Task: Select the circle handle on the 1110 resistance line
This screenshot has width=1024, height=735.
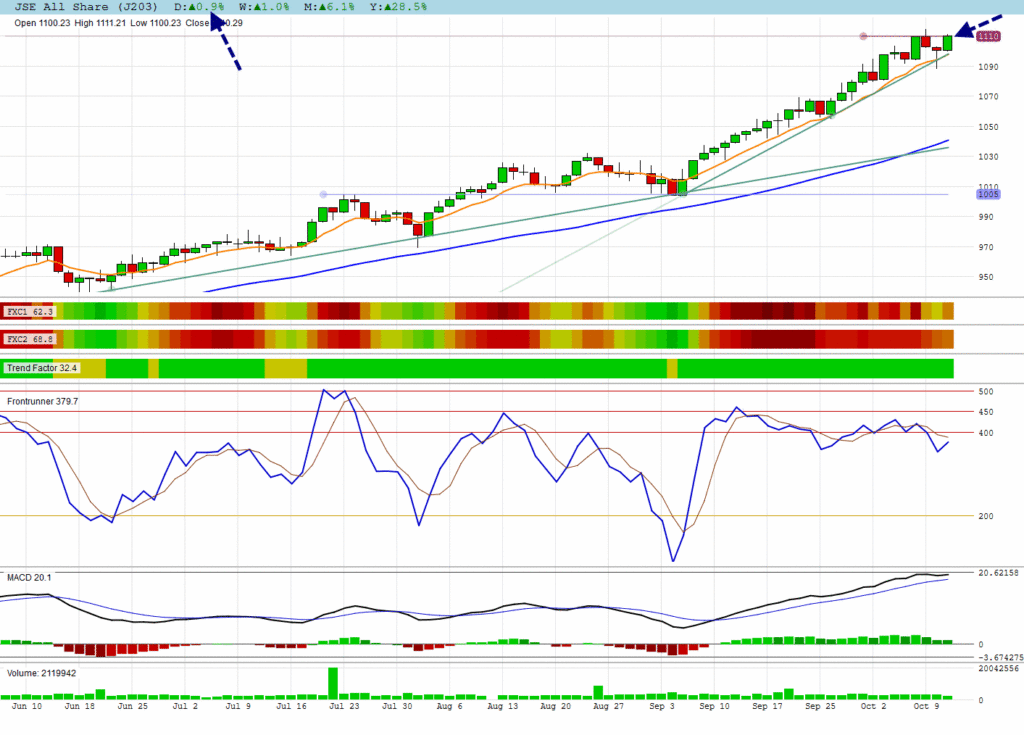Action: (x=863, y=37)
